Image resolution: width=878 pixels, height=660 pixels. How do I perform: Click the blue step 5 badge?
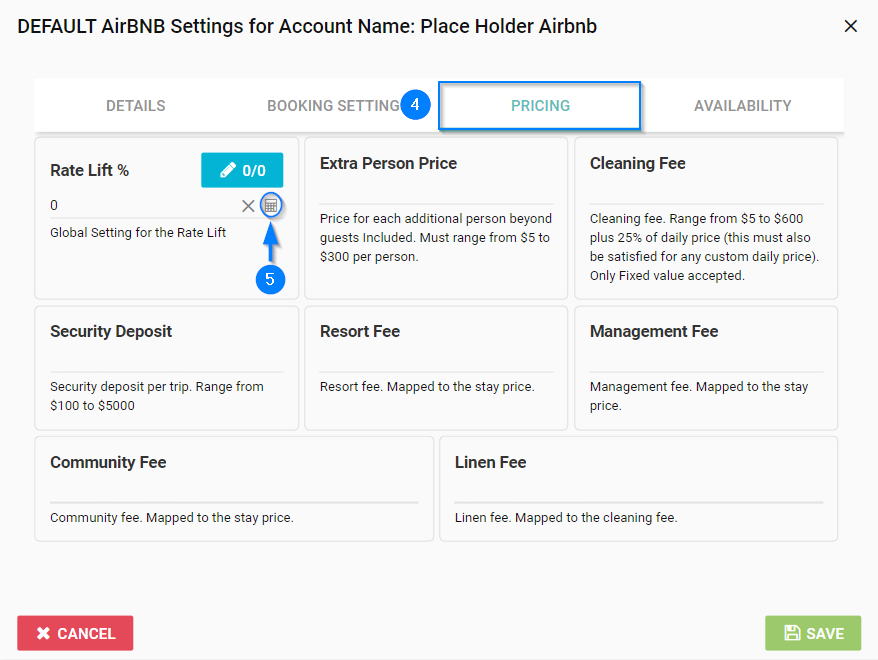pyautogui.click(x=270, y=280)
